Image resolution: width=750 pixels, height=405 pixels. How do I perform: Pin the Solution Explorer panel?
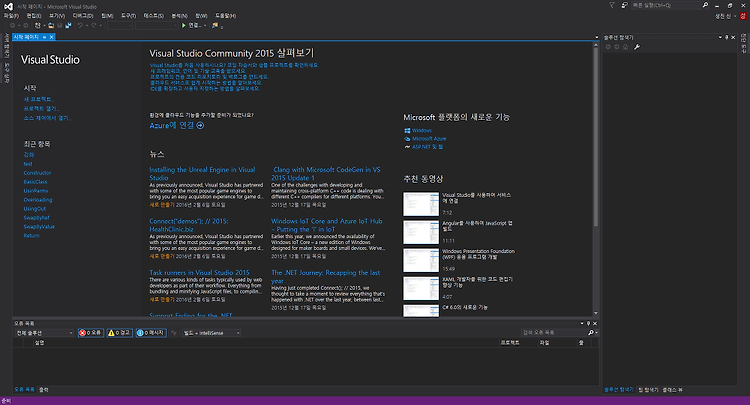coord(727,37)
